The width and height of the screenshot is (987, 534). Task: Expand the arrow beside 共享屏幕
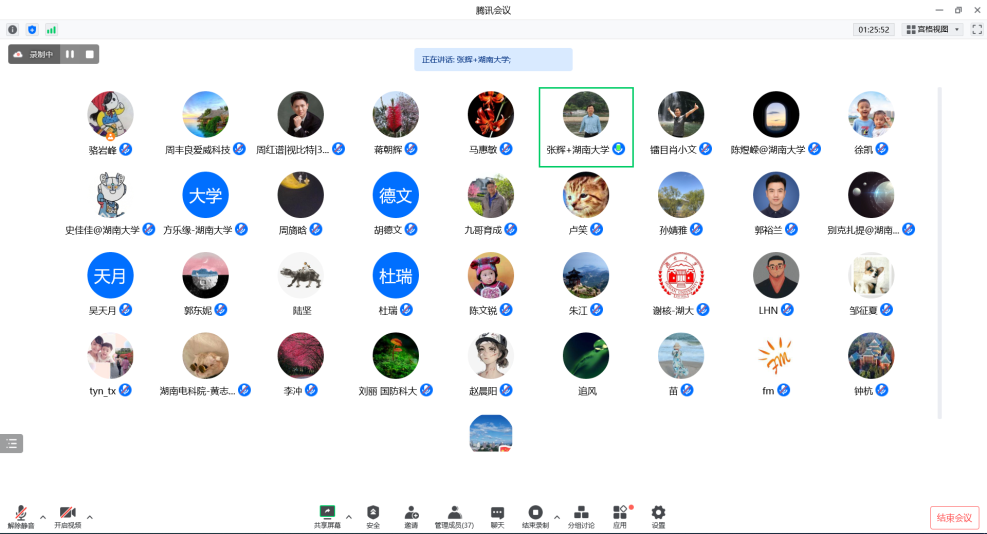coord(348,517)
